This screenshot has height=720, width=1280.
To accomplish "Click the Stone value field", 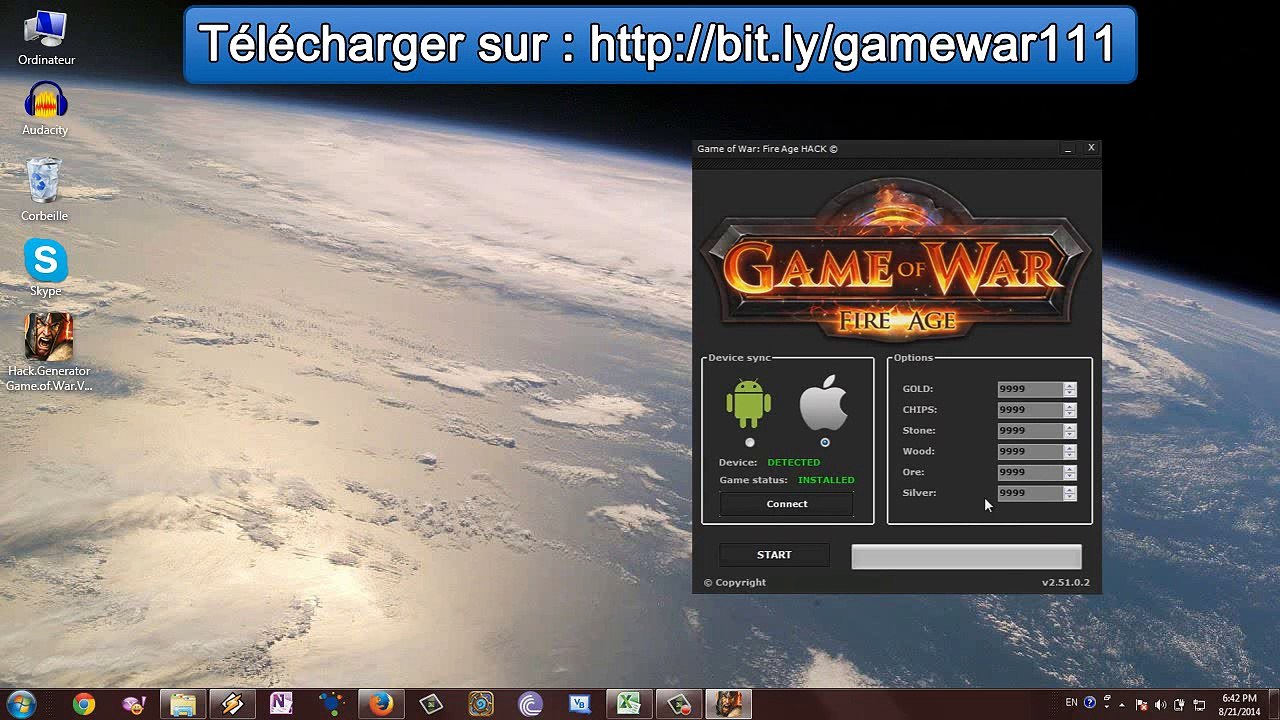I will (1030, 431).
